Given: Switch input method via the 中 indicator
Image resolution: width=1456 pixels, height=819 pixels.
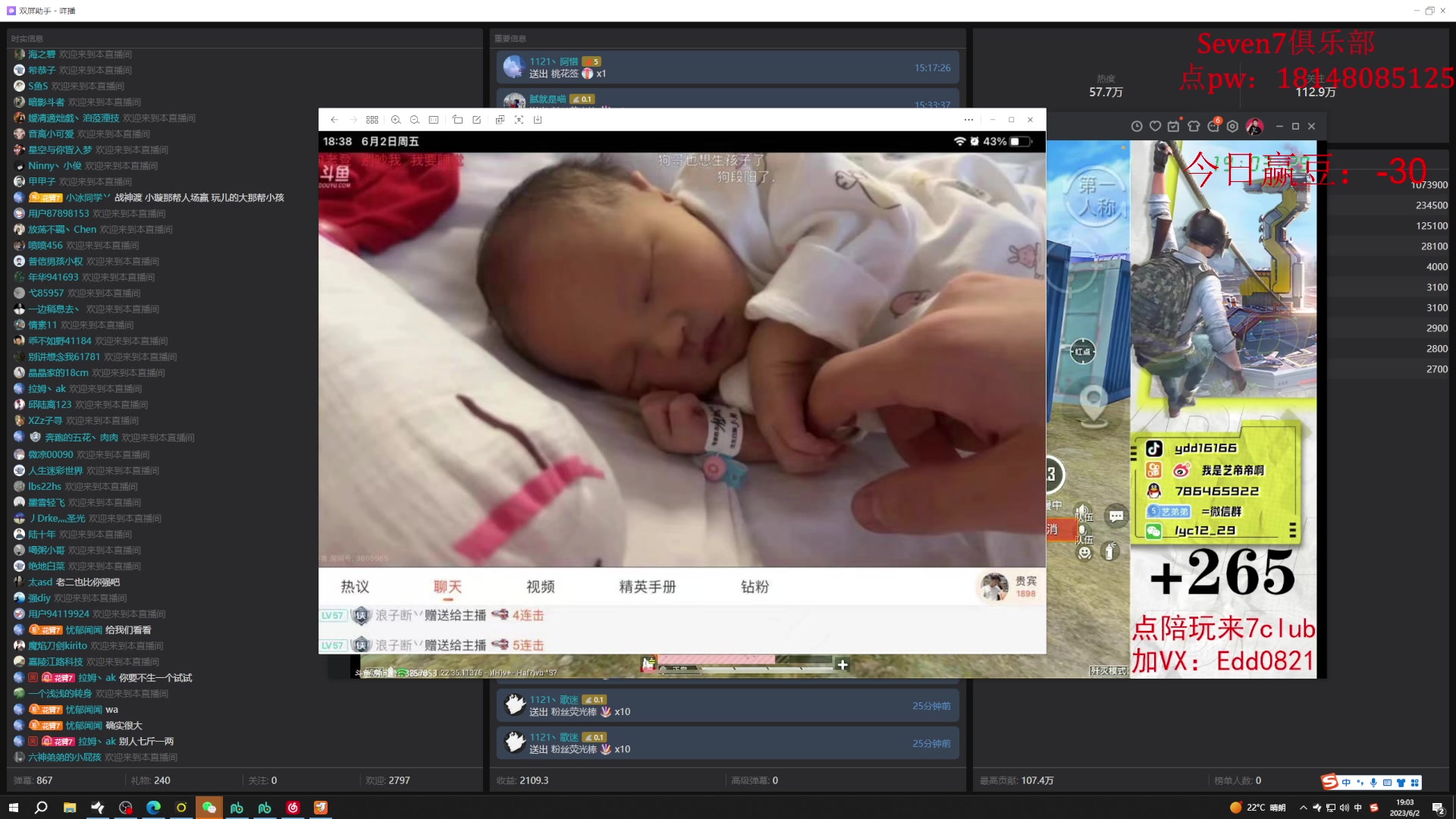Looking at the screenshot, I should (1357, 808).
